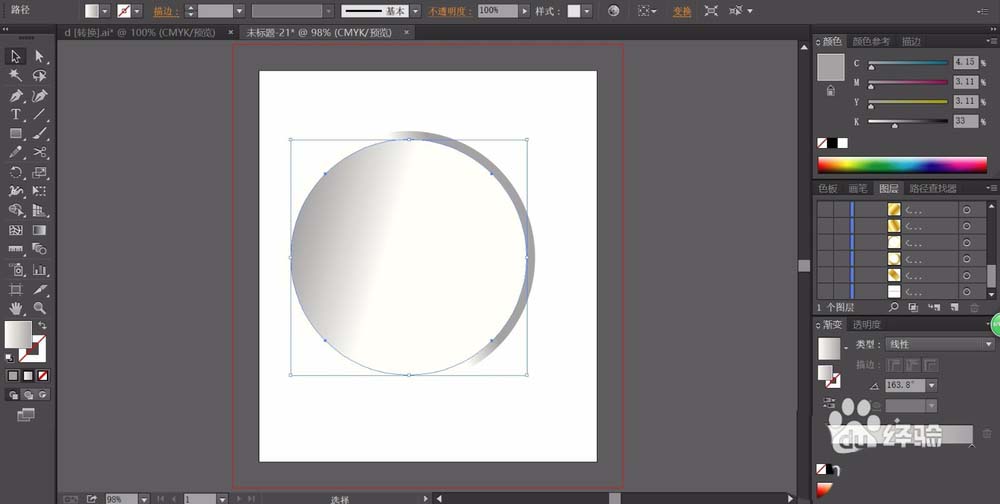Select the Mesh tool
The image size is (1000, 504).
click(x=15, y=230)
